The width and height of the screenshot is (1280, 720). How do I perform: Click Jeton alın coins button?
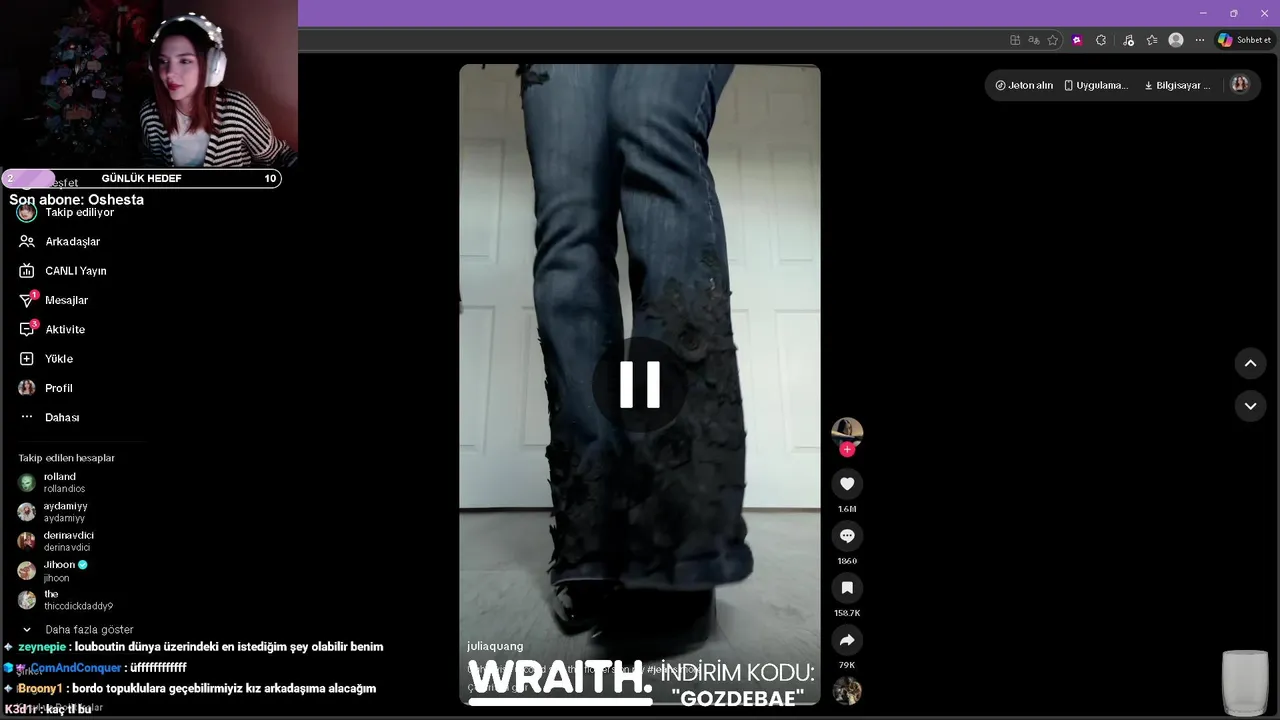coord(1024,85)
